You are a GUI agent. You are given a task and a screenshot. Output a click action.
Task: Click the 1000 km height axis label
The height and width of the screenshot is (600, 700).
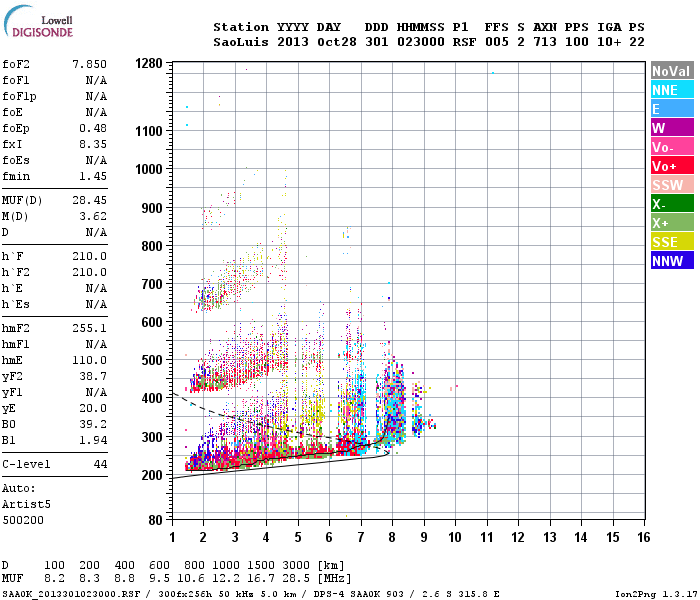[x=149, y=169]
